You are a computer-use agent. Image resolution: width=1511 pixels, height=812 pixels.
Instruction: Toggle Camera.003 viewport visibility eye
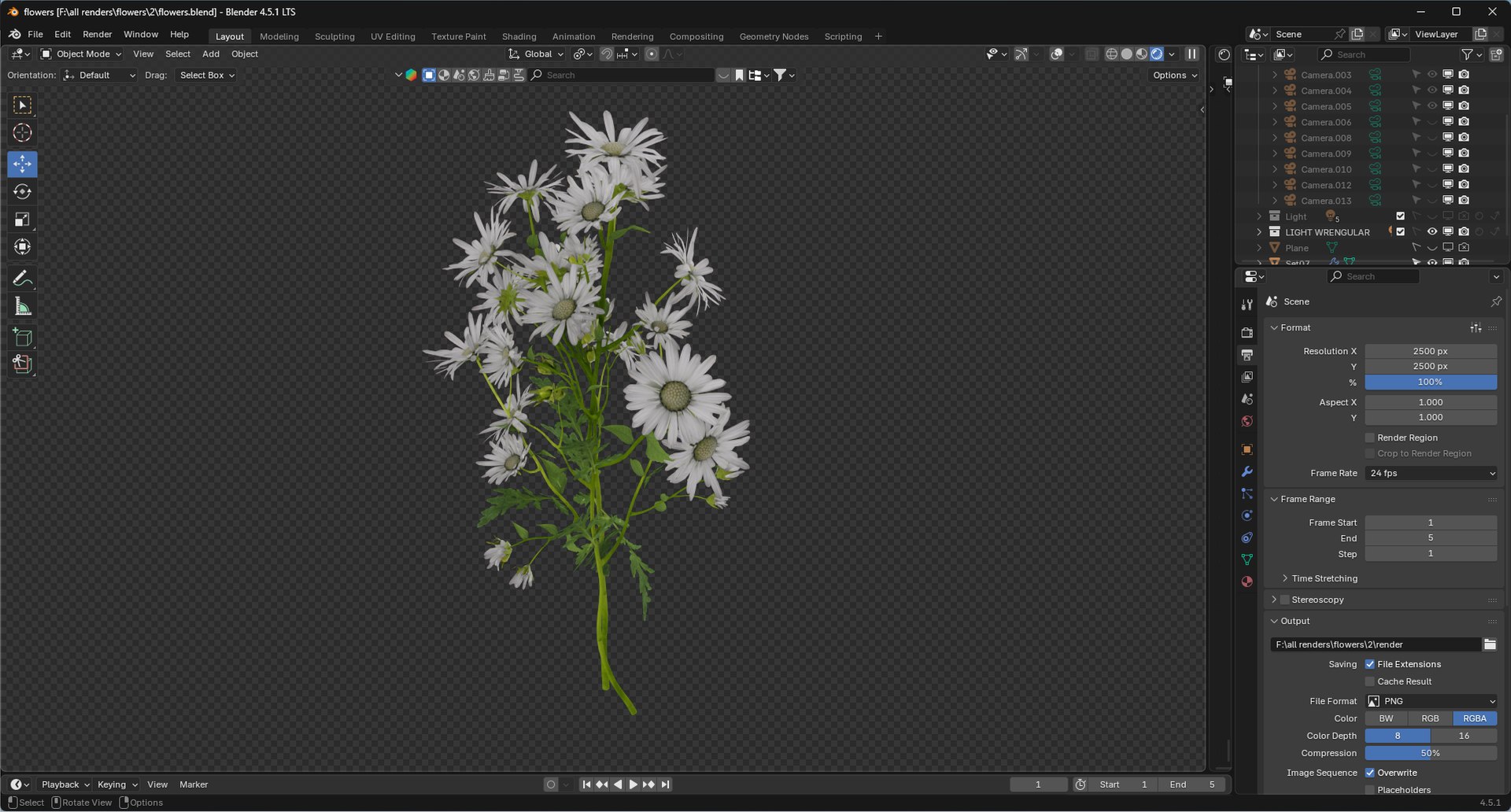pyautogui.click(x=1432, y=75)
